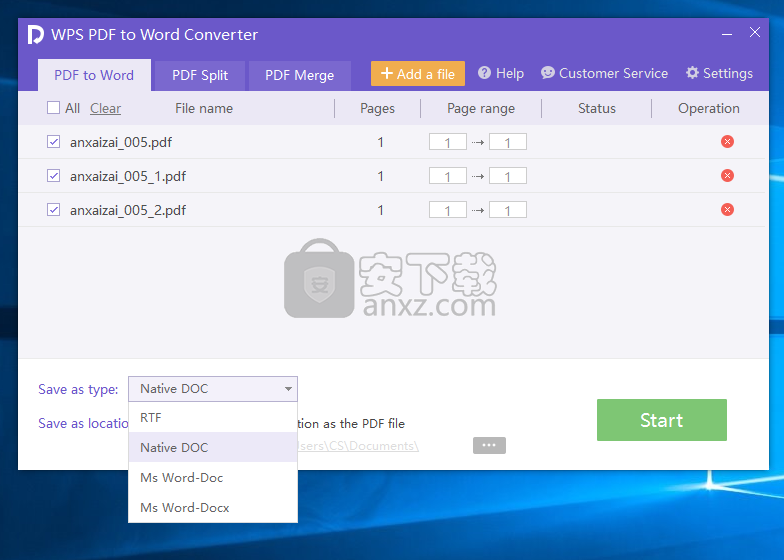Choose Ms Word-Doc from the type list

213,478
